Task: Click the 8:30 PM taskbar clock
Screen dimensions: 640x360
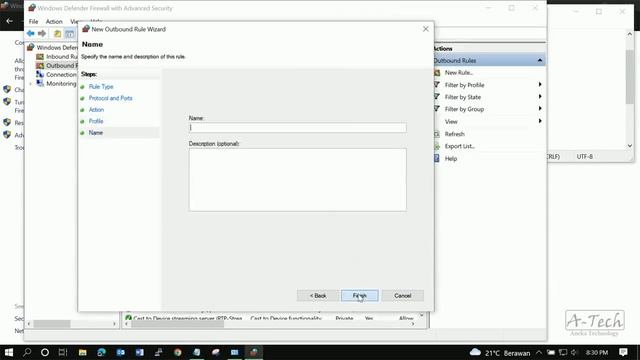Action: [597, 353]
